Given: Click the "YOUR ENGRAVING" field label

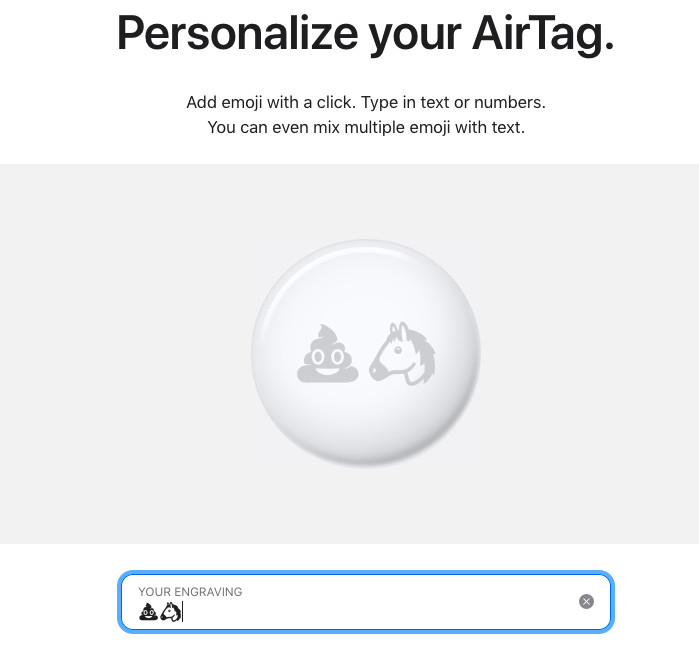Looking at the screenshot, I should pyautogui.click(x=190, y=591).
